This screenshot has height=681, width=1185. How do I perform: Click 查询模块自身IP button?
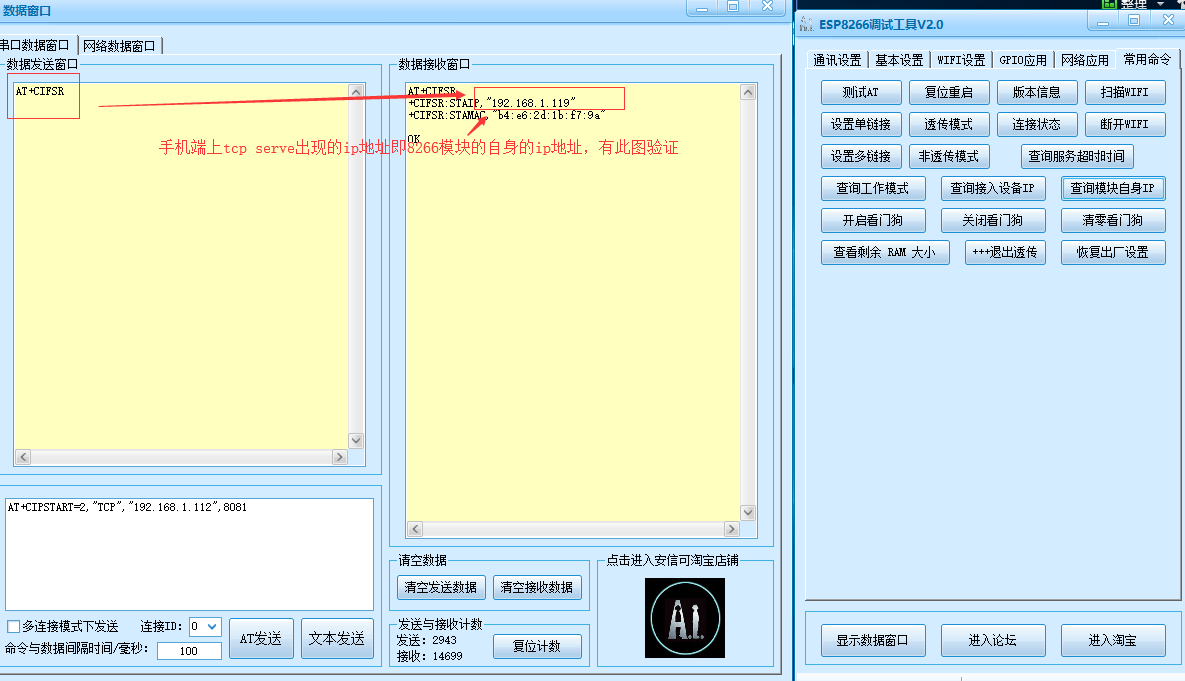pyautogui.click(x=1113, y=188)
